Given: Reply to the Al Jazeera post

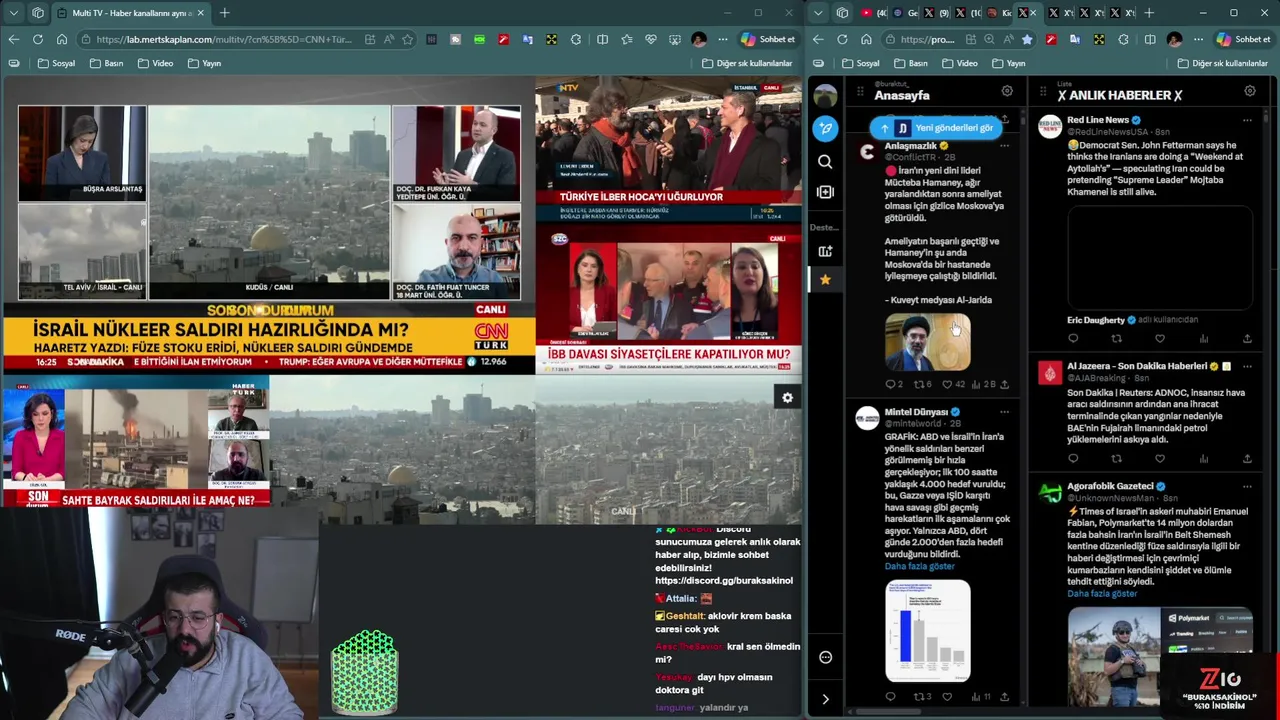Looking at the screenshot, I should (x=1073, y=458).
